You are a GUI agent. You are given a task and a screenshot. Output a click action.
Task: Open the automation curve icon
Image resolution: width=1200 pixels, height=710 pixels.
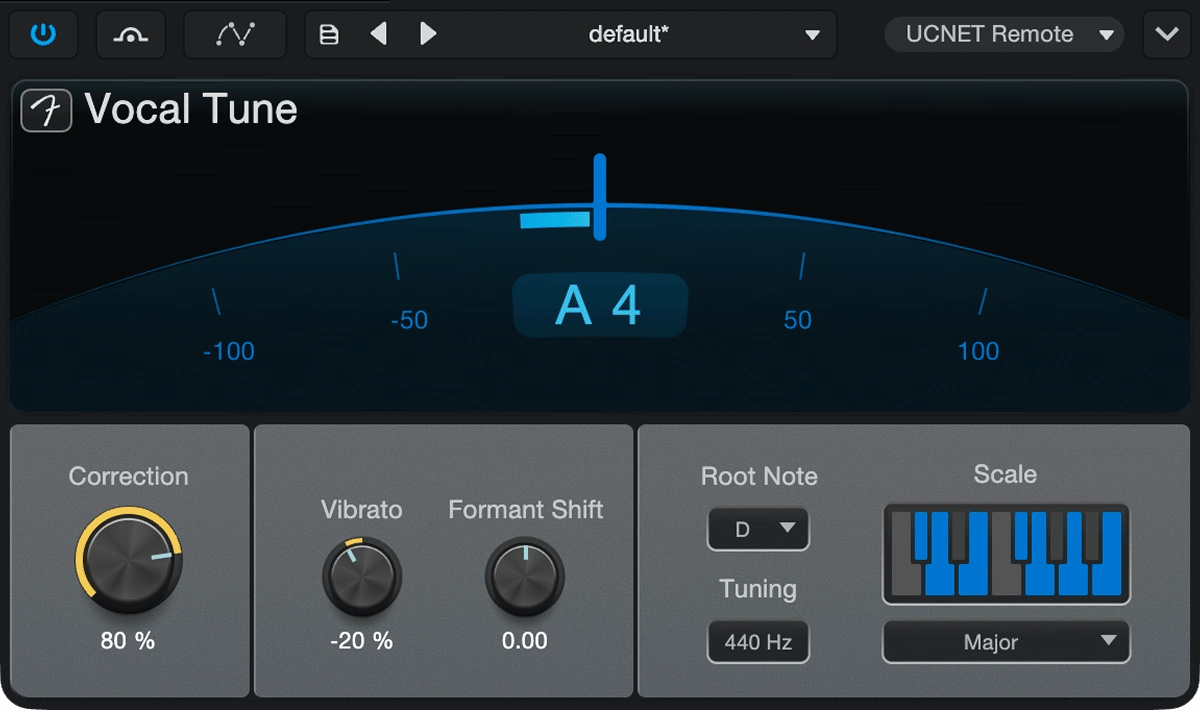pyautogui.click(x=235, y=34)
